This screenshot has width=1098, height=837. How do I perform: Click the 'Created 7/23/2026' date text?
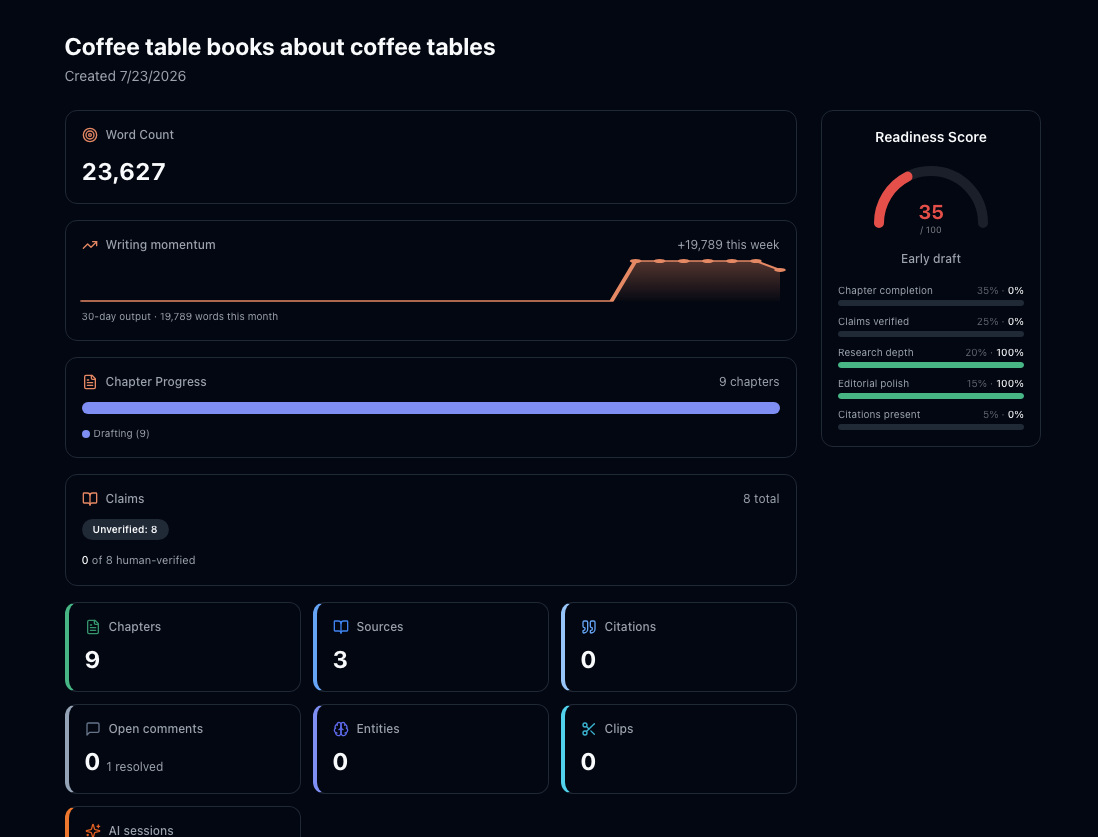(x=125, y=76)
